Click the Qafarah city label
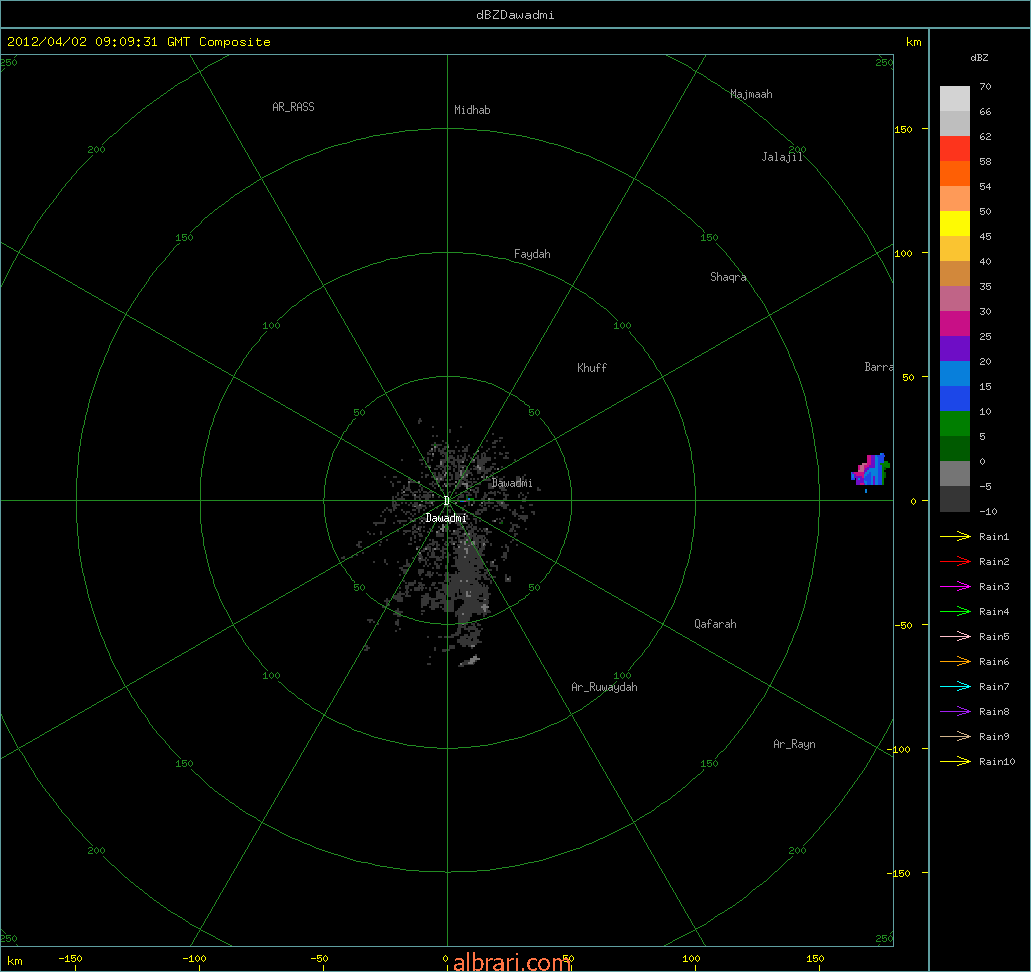 pos(715,623)
